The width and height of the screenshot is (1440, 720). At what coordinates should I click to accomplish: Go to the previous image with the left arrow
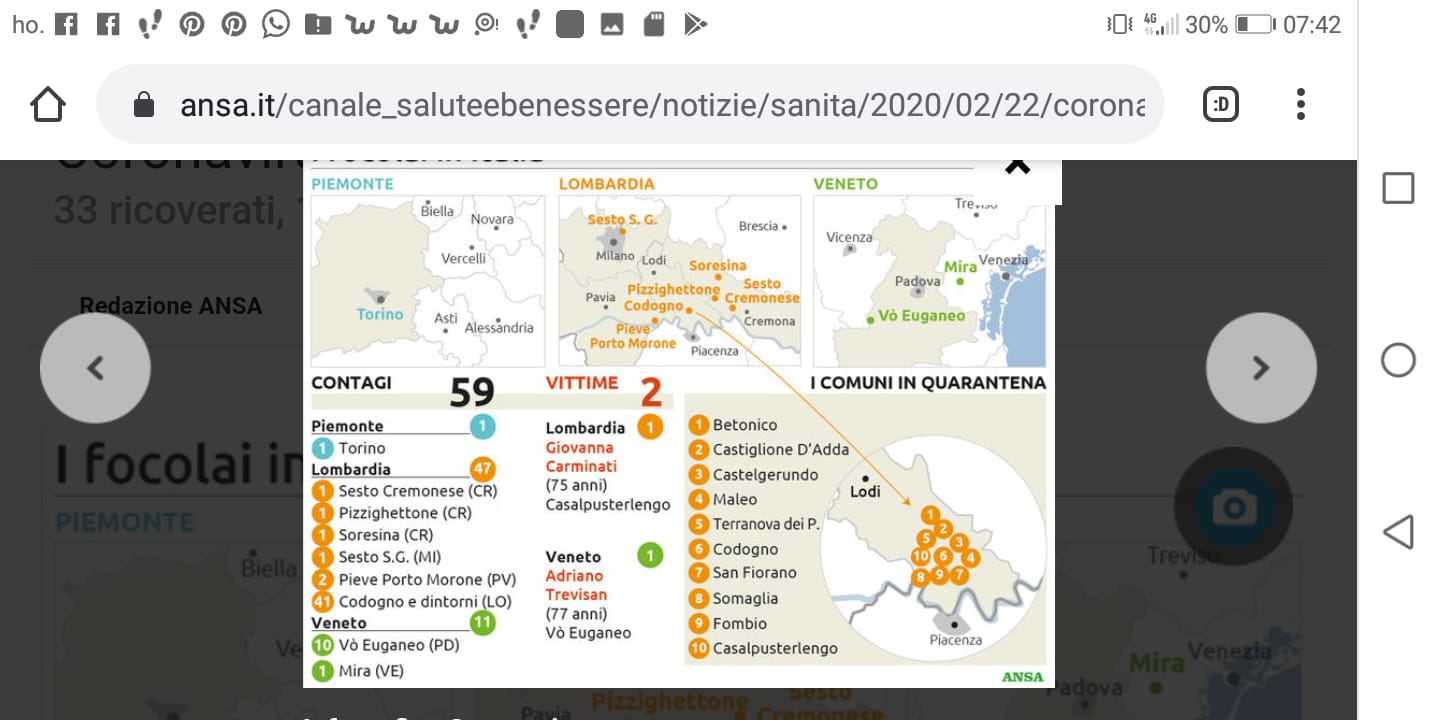point(95,368)
